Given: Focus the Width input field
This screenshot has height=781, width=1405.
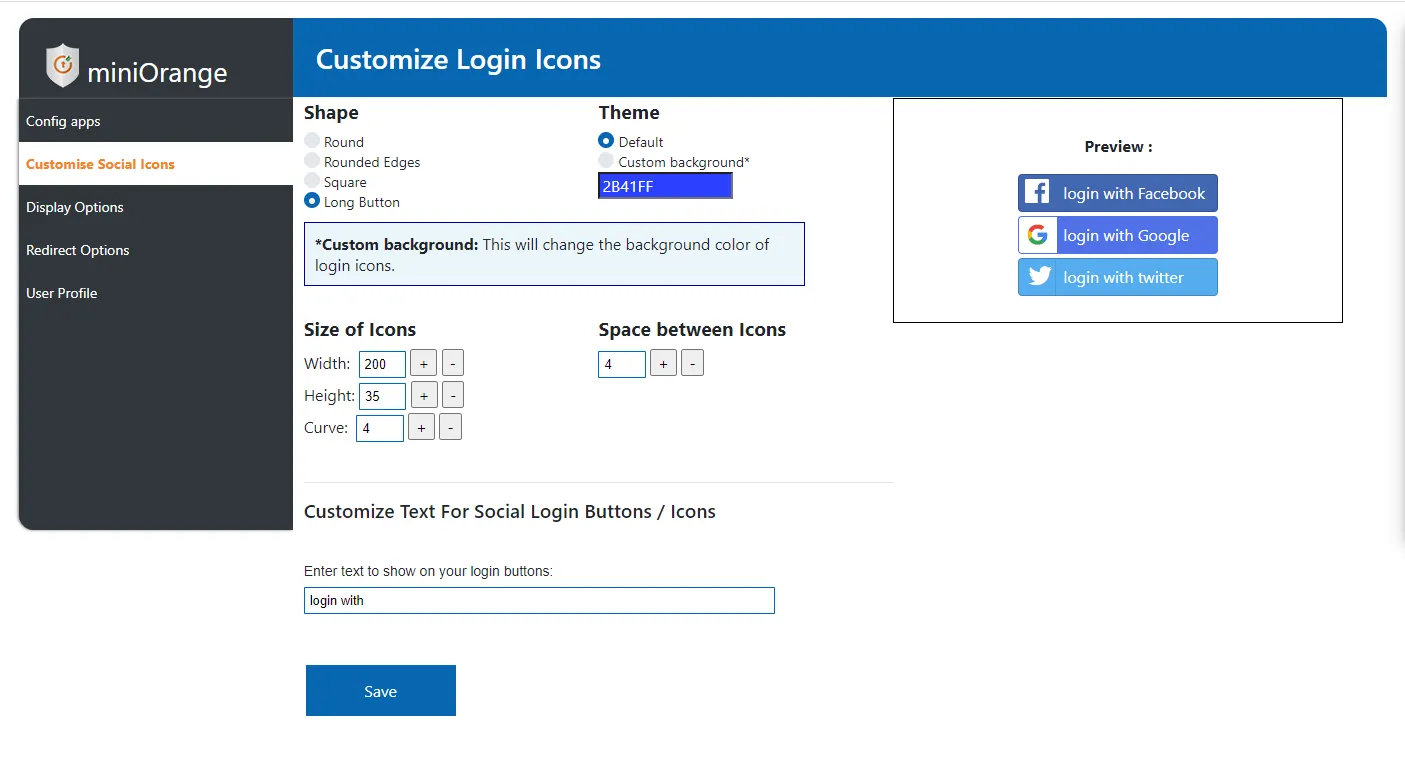Looking at the screenshot, I should click(x=382, y=364).
